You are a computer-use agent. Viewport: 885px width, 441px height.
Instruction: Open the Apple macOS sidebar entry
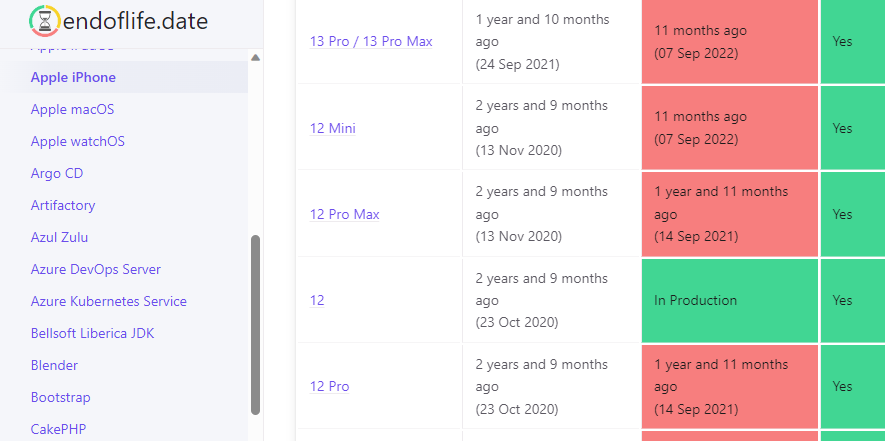[72, 109]
